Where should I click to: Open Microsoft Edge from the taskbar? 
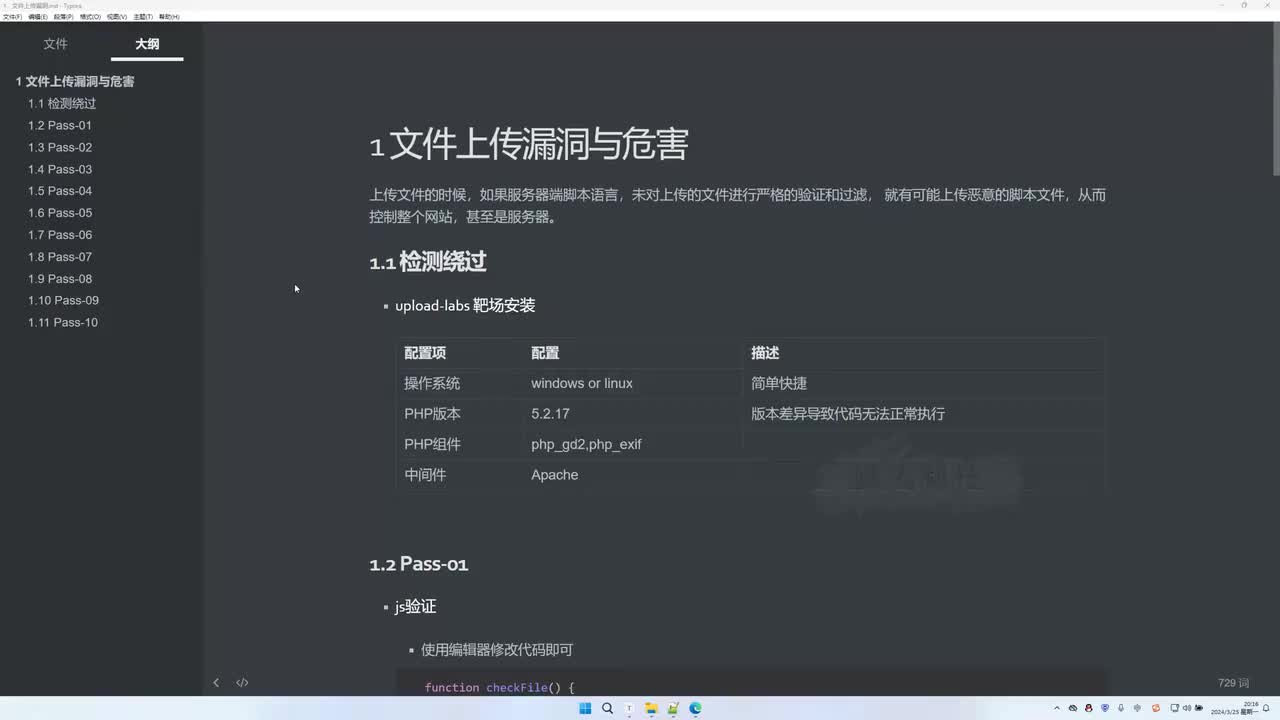pyautogui.click(x=695, y=708)
